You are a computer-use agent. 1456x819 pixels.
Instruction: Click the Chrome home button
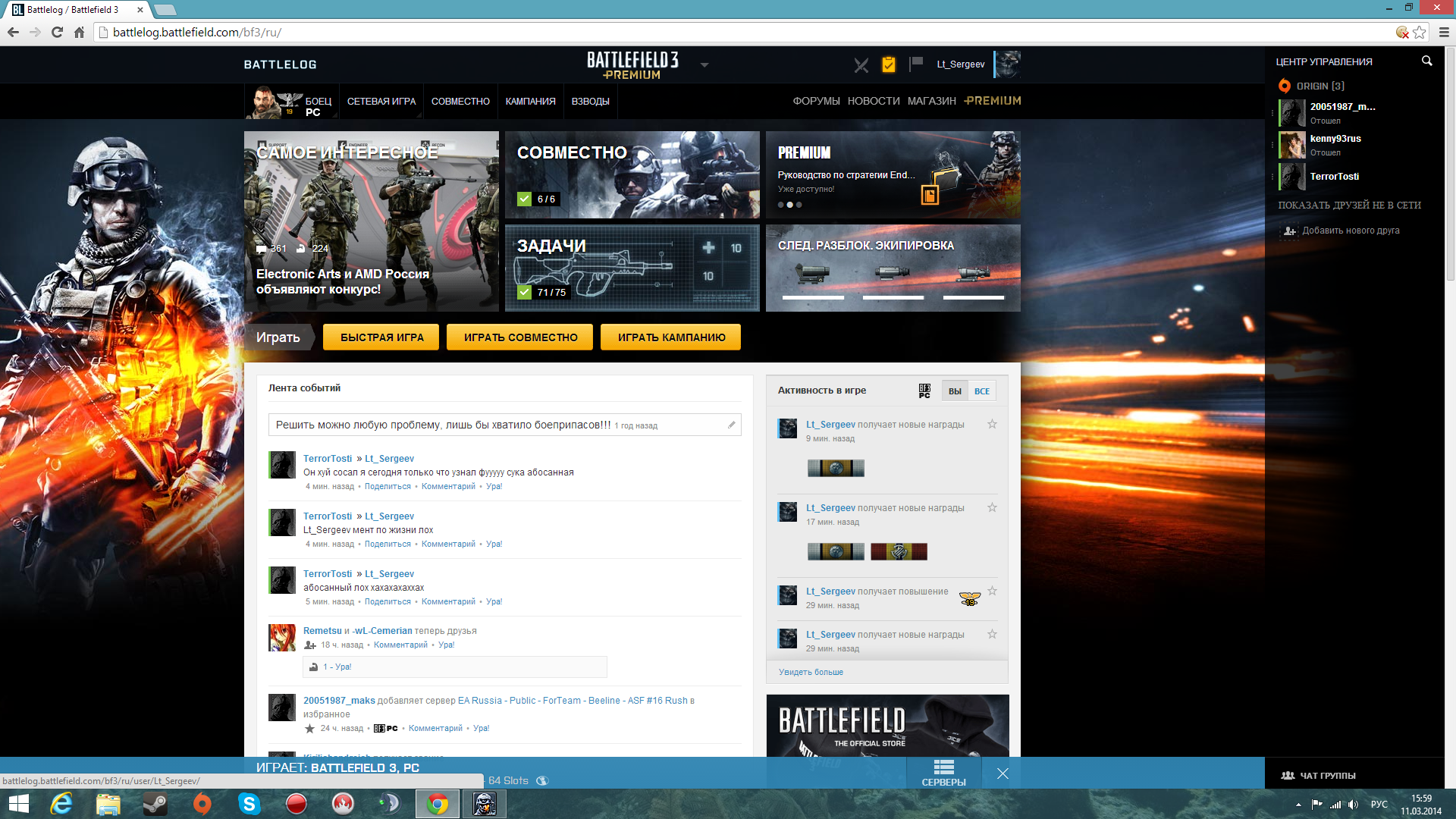79,32
